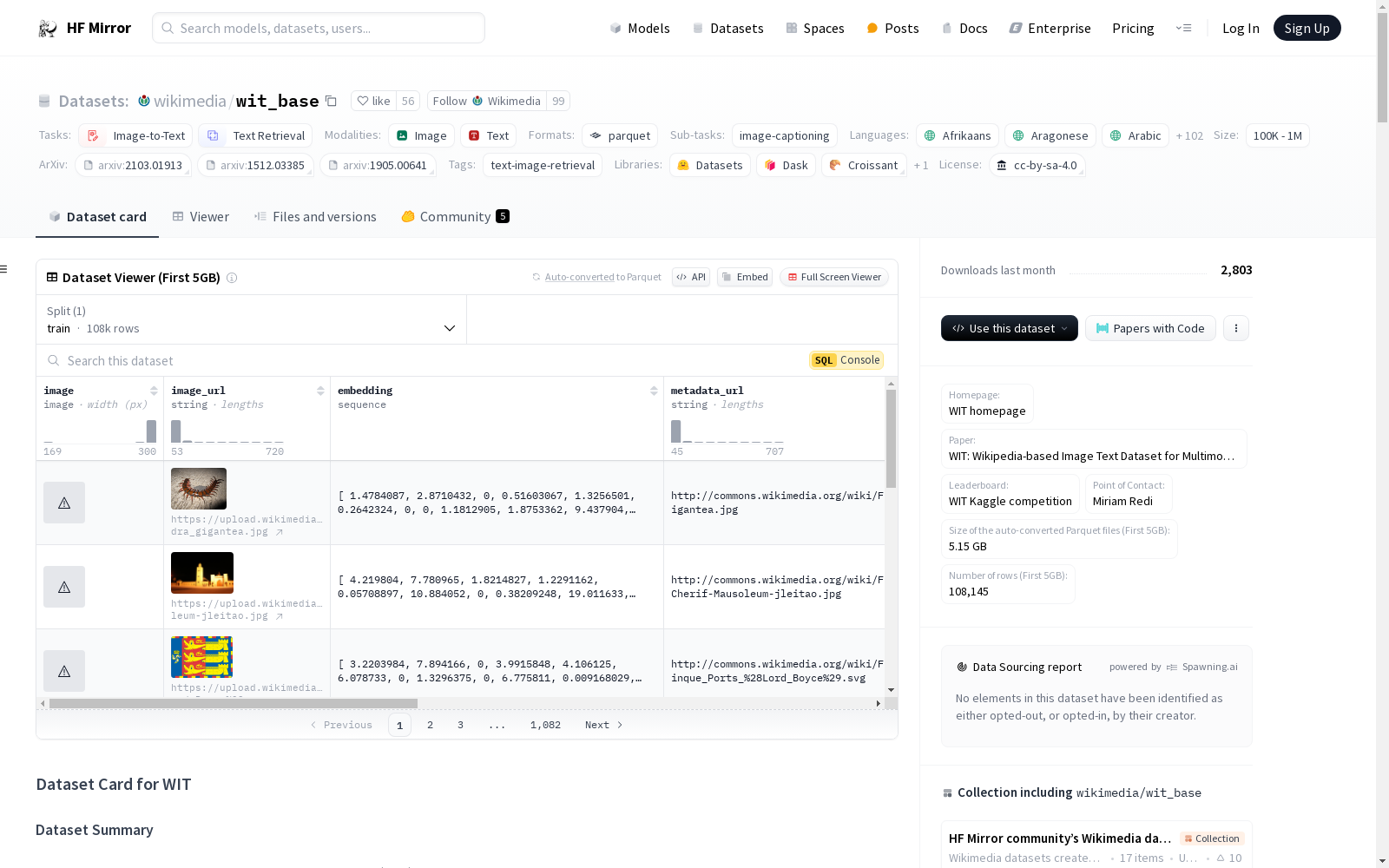Jump to page 1,082
This screenshot has width=1389, height=868.
coord(545,725)
